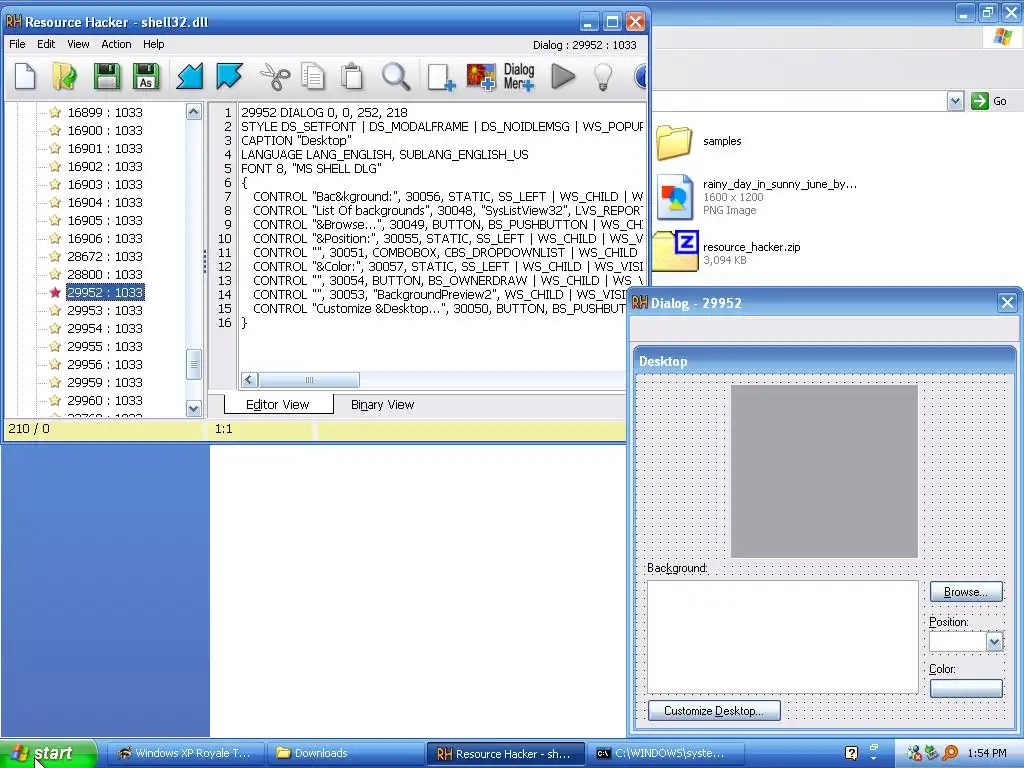Copy using the documents icon
Screen dimensions: 1024x768
point(313,76)
